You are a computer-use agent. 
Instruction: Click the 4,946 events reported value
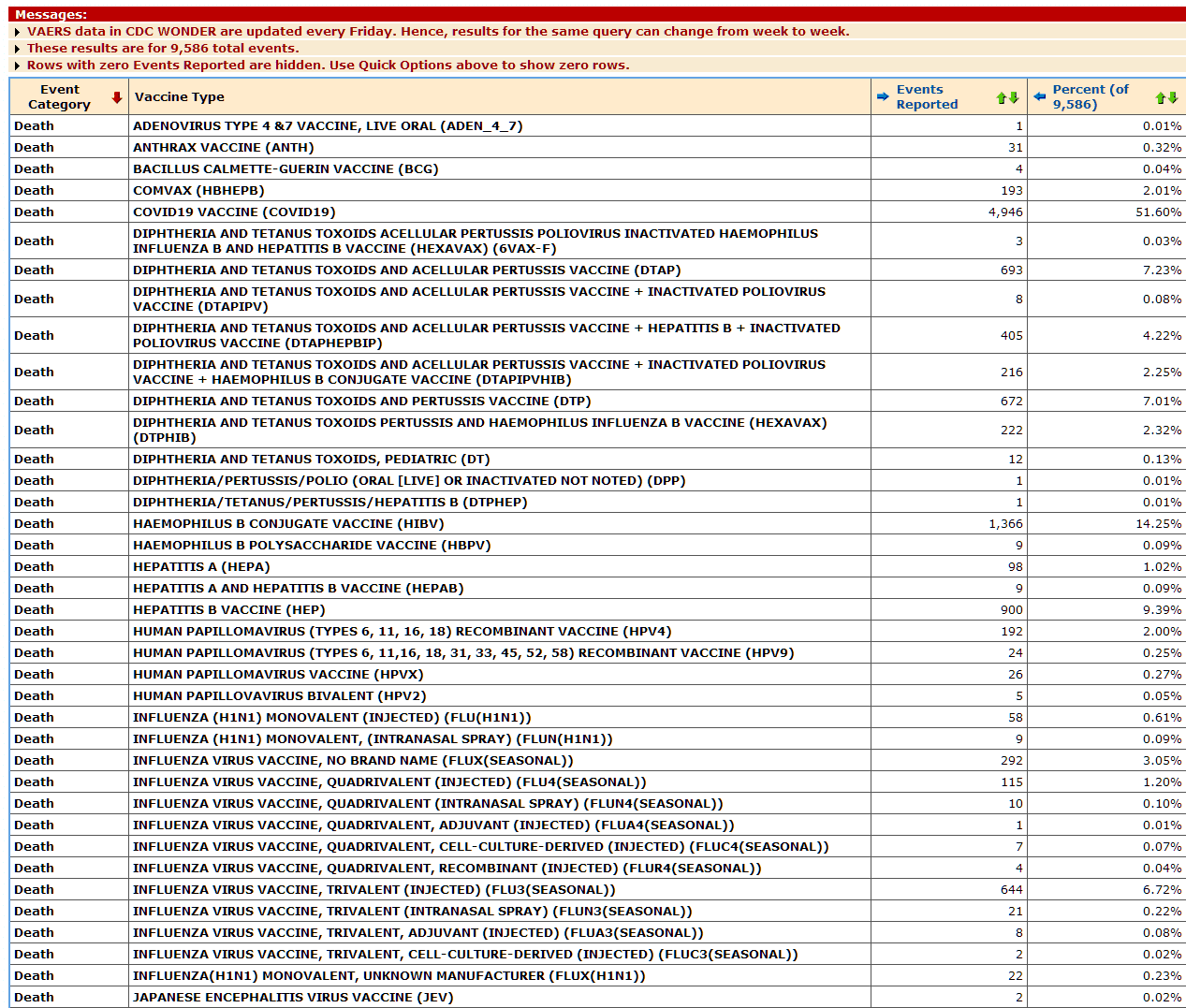(1005, 212)
